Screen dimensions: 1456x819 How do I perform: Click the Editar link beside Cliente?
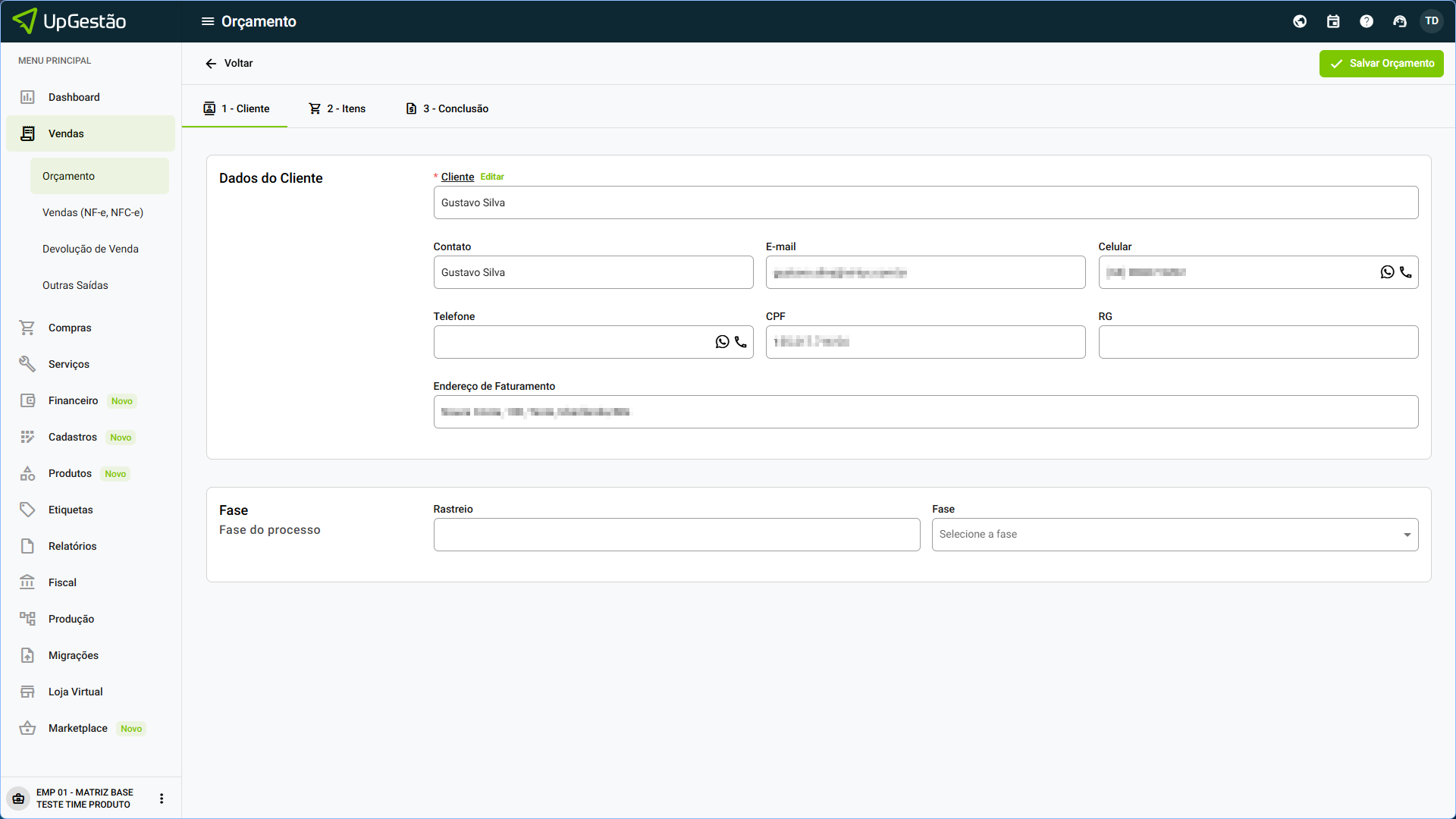click(491, 177)
